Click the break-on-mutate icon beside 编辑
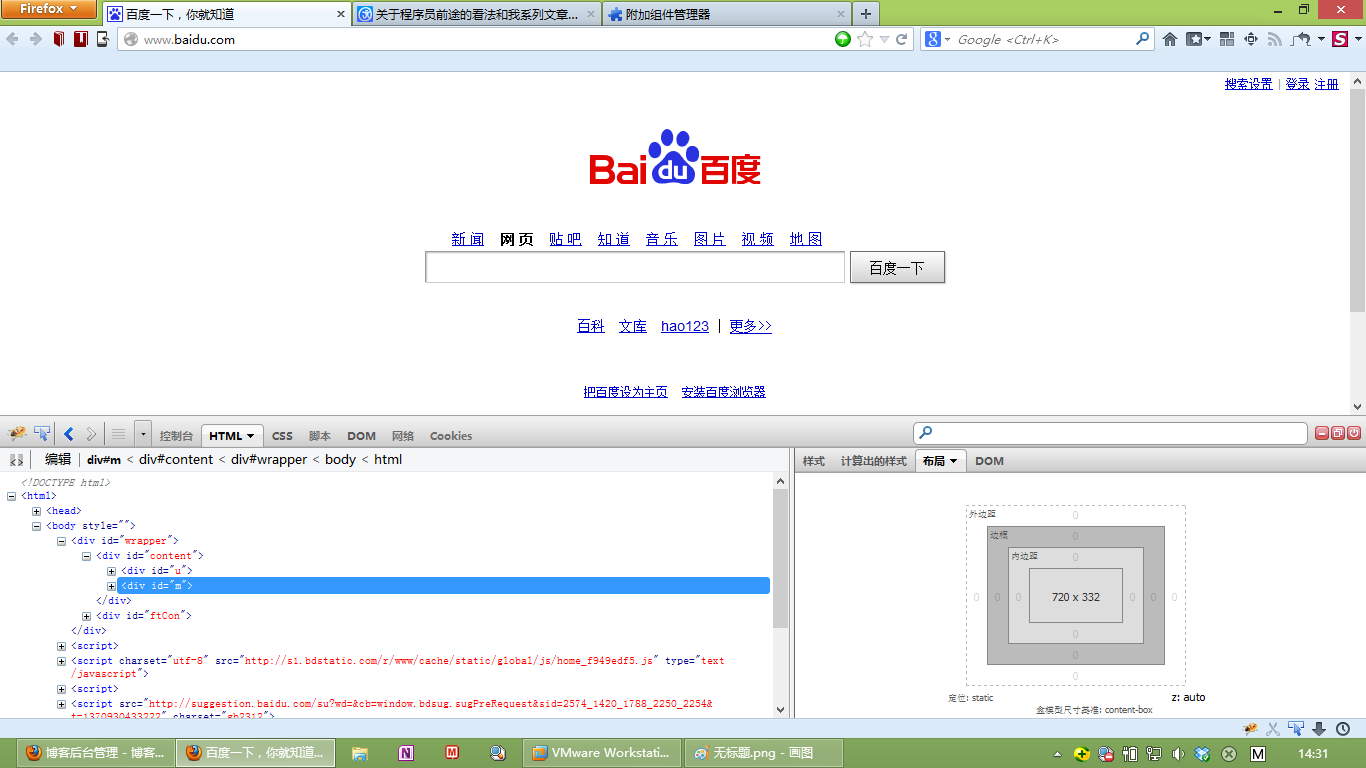 (16, 460)
